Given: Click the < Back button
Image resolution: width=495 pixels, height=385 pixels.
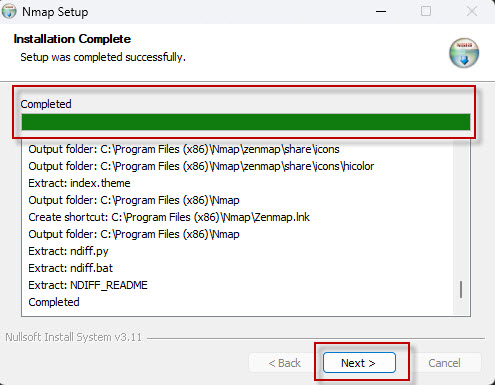Looking at the screenshot, I should [284, 363].
